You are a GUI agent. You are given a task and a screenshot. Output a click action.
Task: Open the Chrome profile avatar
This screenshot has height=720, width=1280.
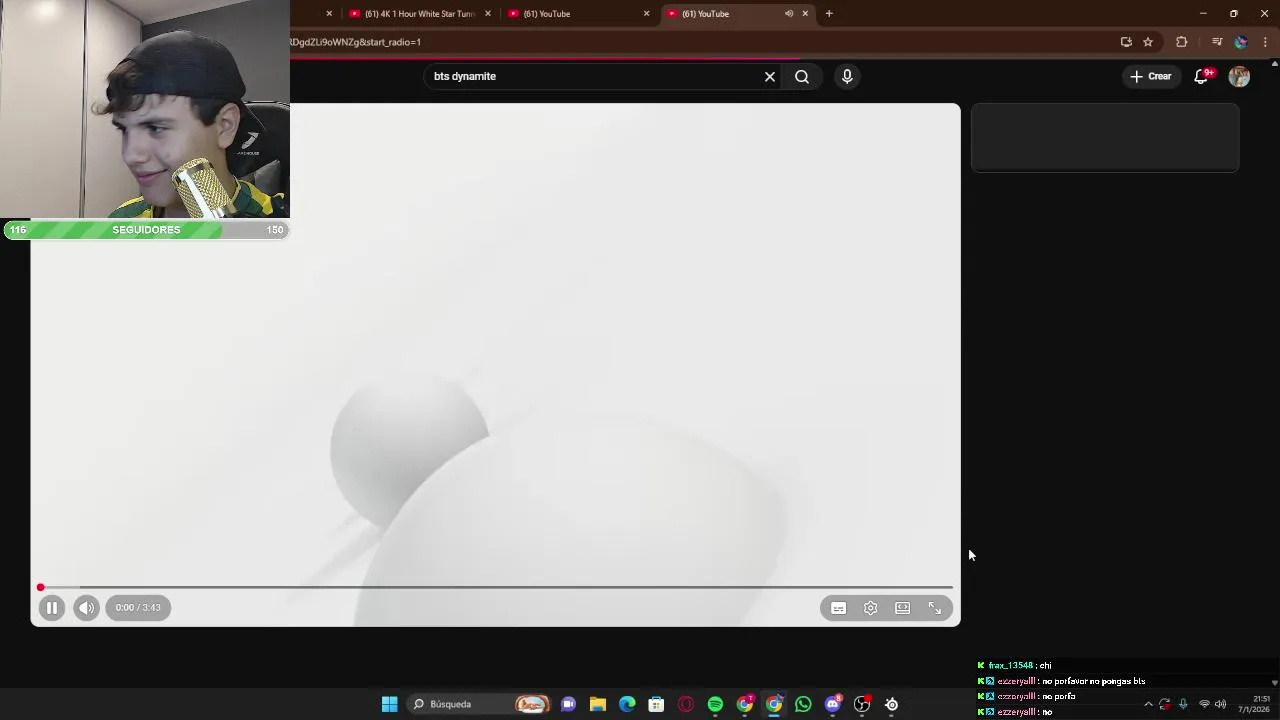tap(1241, 42)
